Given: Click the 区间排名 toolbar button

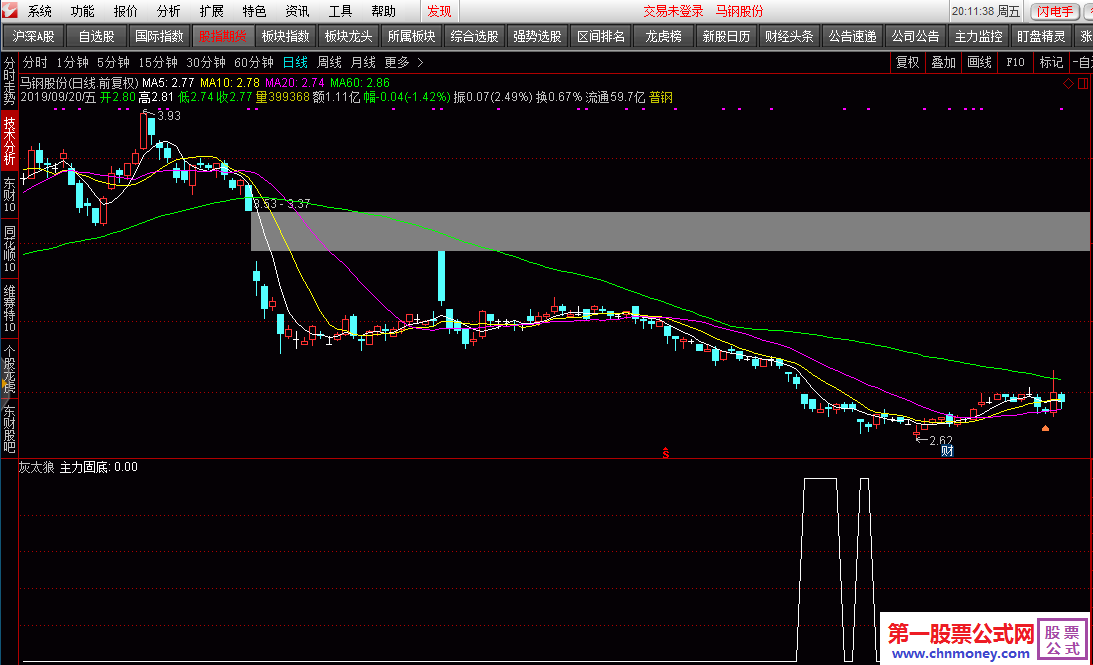Looking at the screenshot, I should (600, 36).
